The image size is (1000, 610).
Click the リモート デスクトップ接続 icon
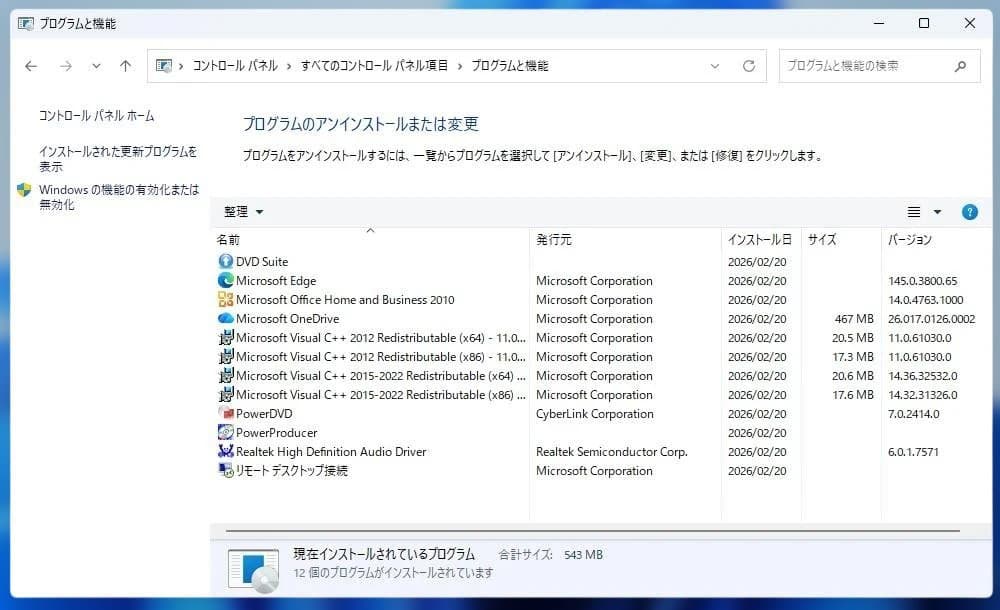click(226, 471)
